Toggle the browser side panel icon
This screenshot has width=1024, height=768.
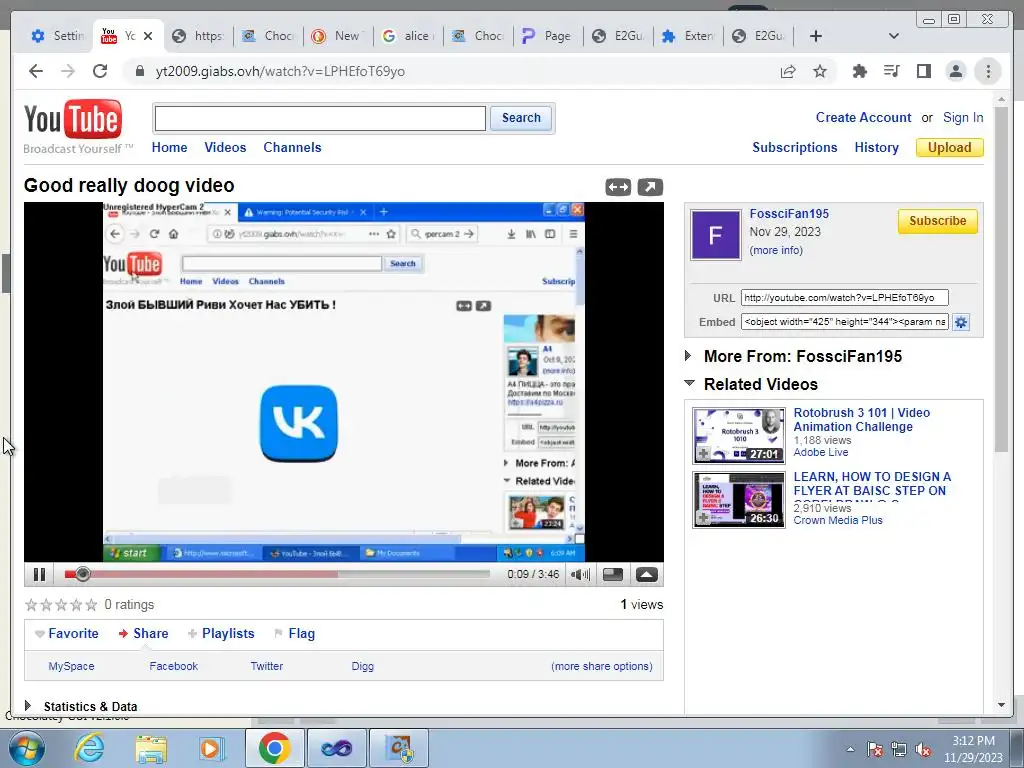pos(923,71)
